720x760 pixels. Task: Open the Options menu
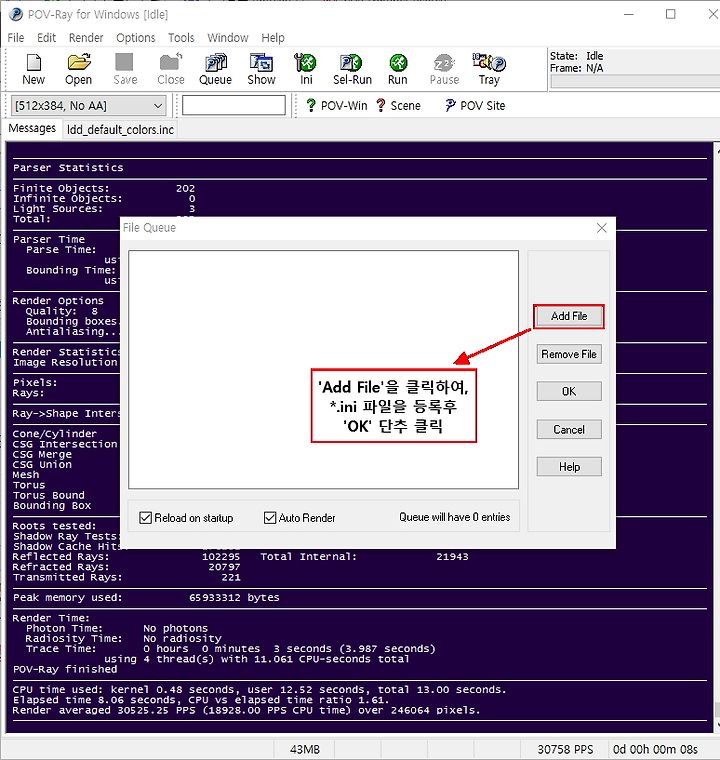pyautogui.click(x=136, y=38)
